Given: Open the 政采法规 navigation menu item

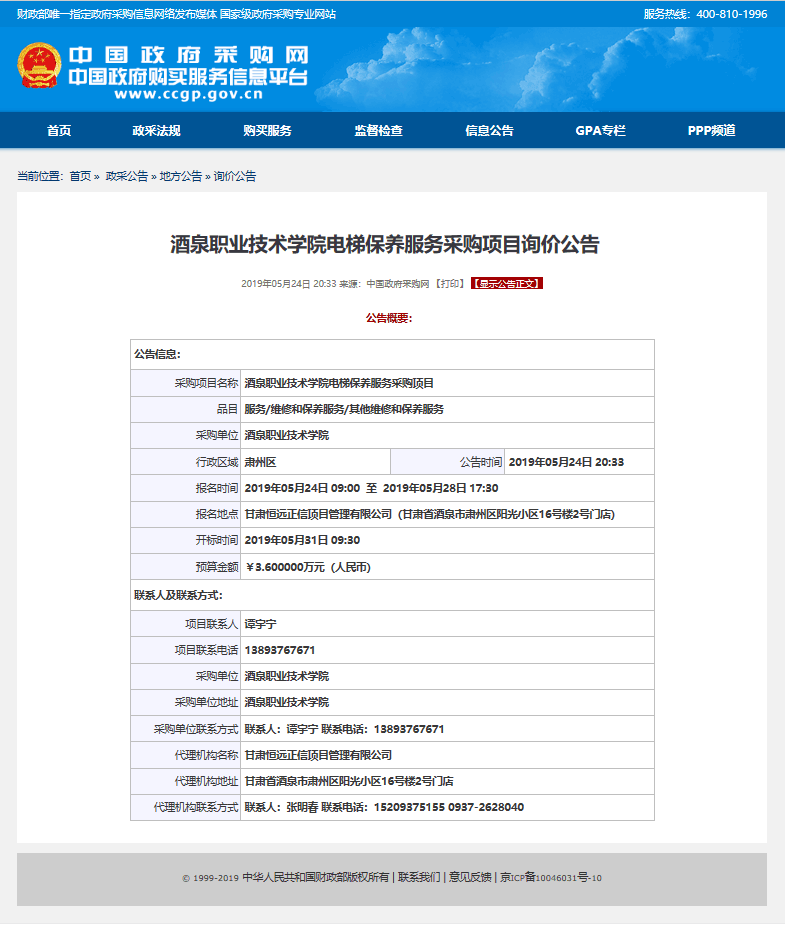Looking at the screenshot, I should [156, 131].
